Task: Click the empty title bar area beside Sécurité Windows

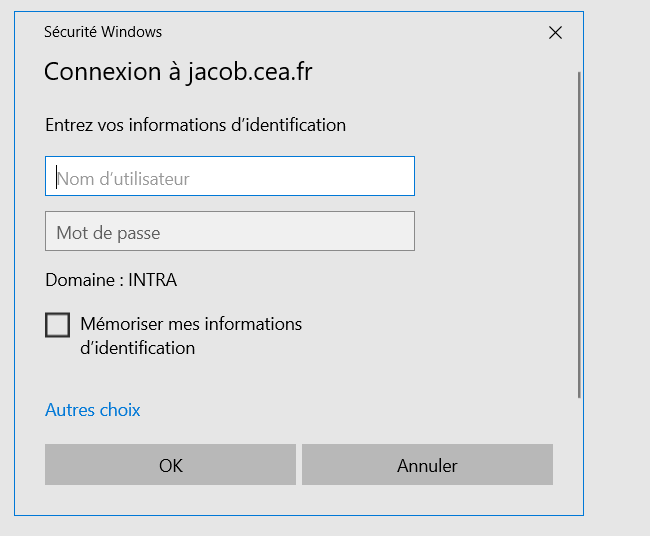Action: (350, 32)
